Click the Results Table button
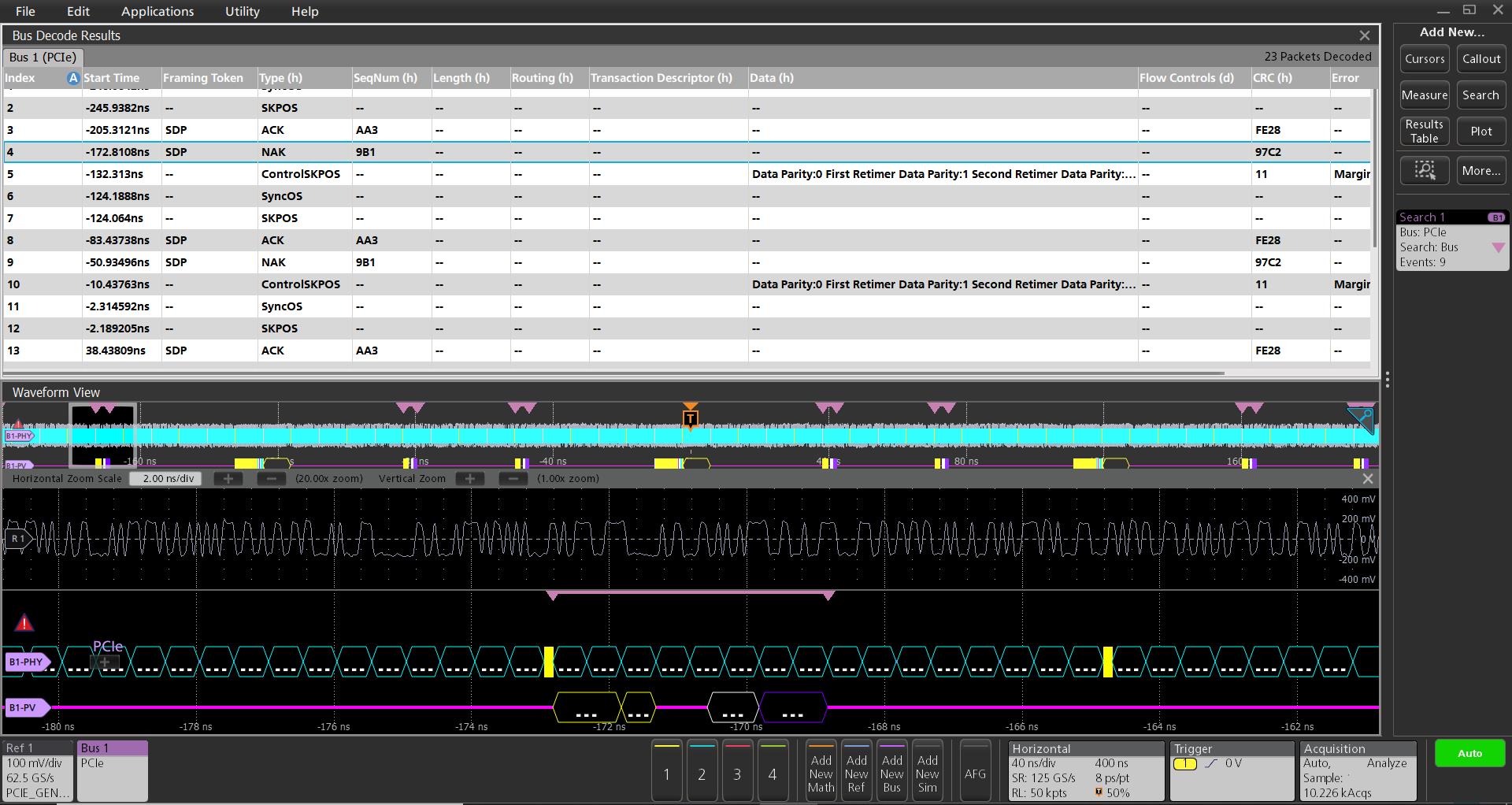 tap(1425, 131)
